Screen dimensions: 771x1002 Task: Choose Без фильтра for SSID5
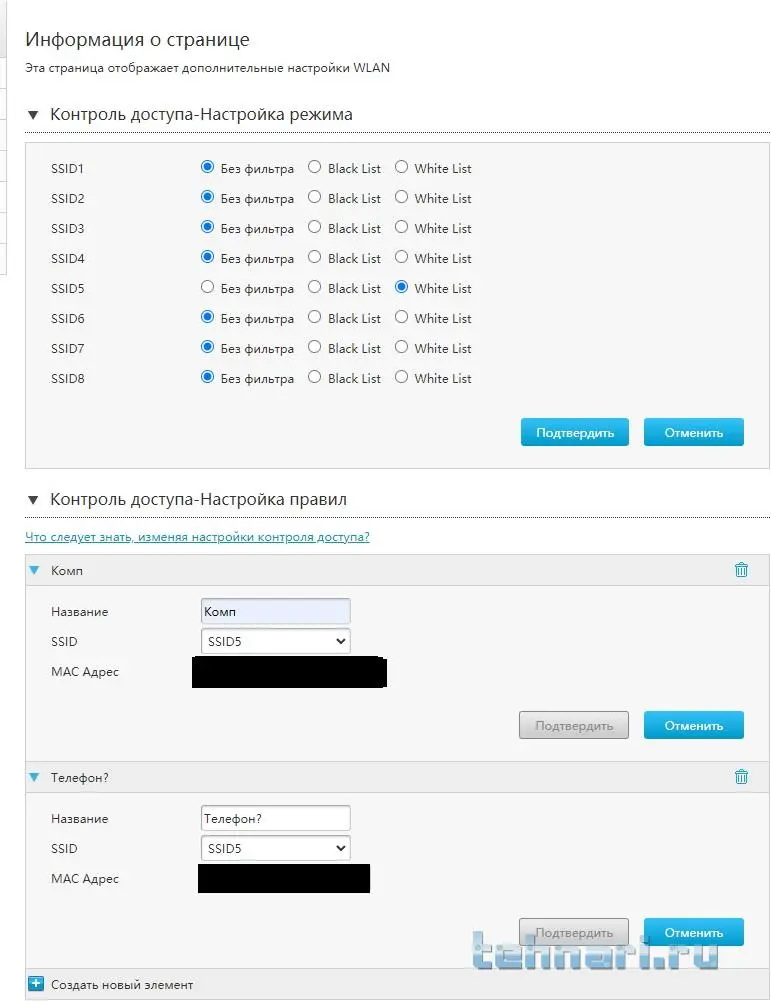pos(207,287)
